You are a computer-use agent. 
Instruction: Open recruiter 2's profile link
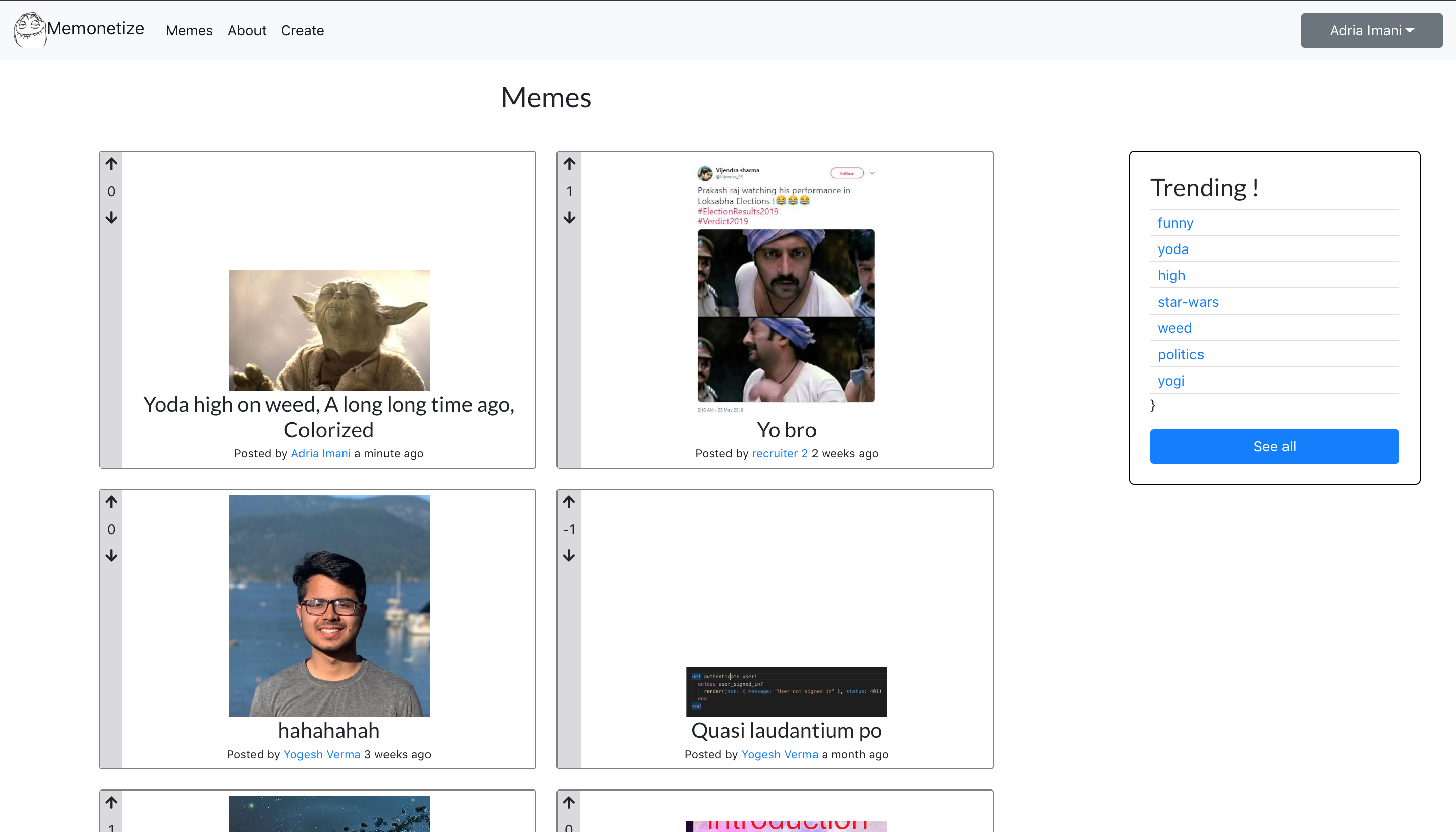point(780,454)
